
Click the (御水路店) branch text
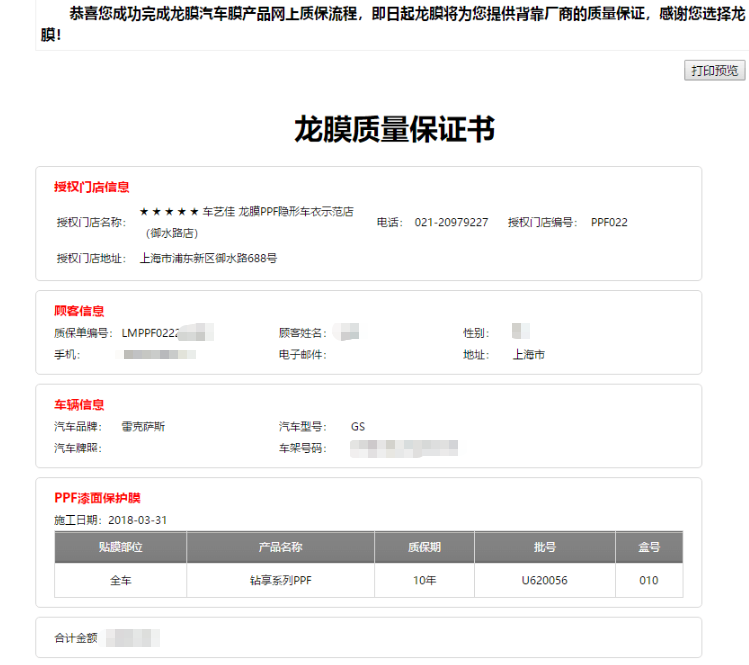[172, 233]
